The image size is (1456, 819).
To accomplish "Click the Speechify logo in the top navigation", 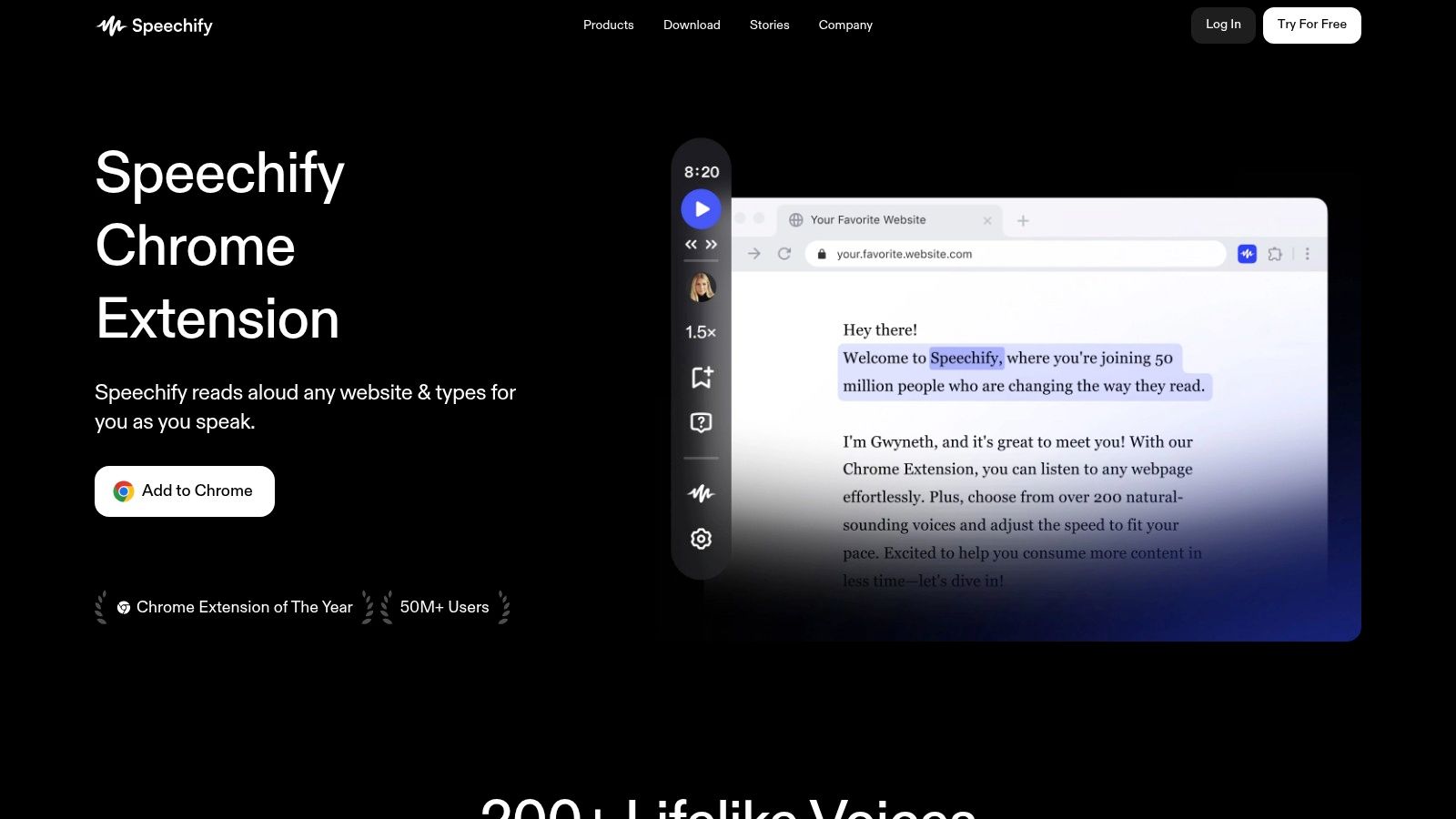I will point(154,25).
